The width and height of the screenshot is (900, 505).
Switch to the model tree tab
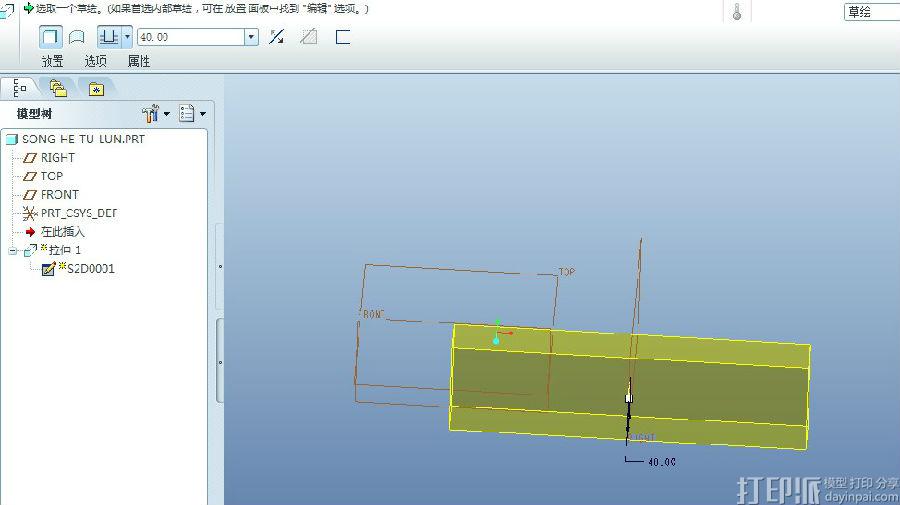[20, 88]
